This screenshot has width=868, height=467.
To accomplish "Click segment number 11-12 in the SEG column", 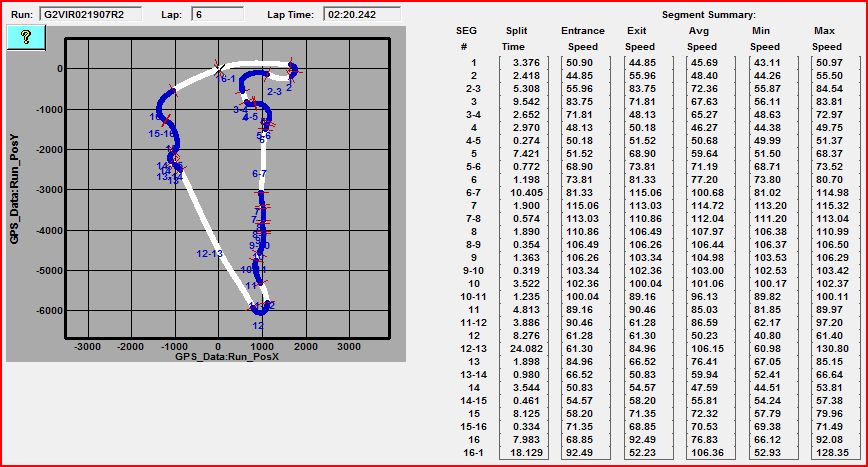I will [x=473, y=323].
